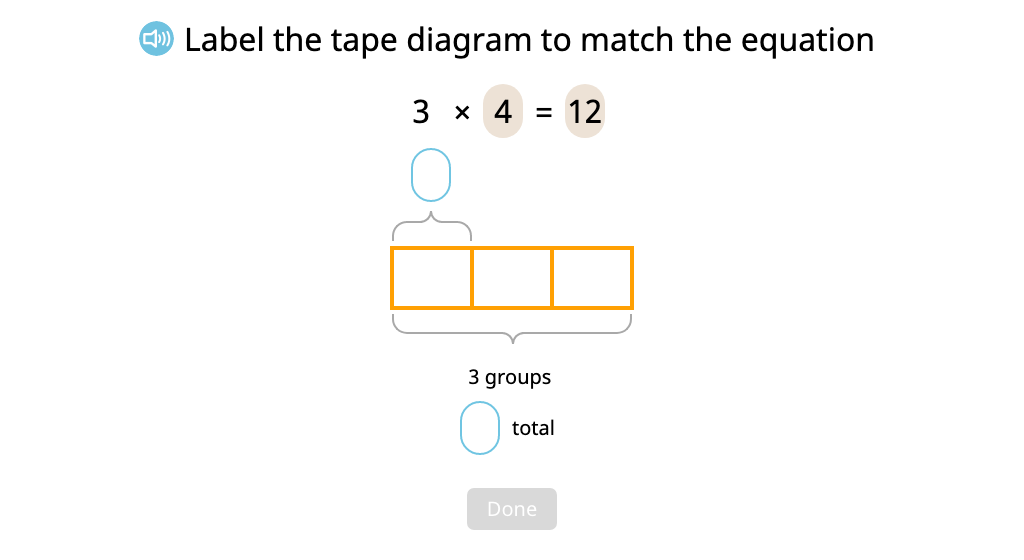This screenshot has height=560, width=1024.
Task: Select the number 4 tile
Action: coord(503,111)
